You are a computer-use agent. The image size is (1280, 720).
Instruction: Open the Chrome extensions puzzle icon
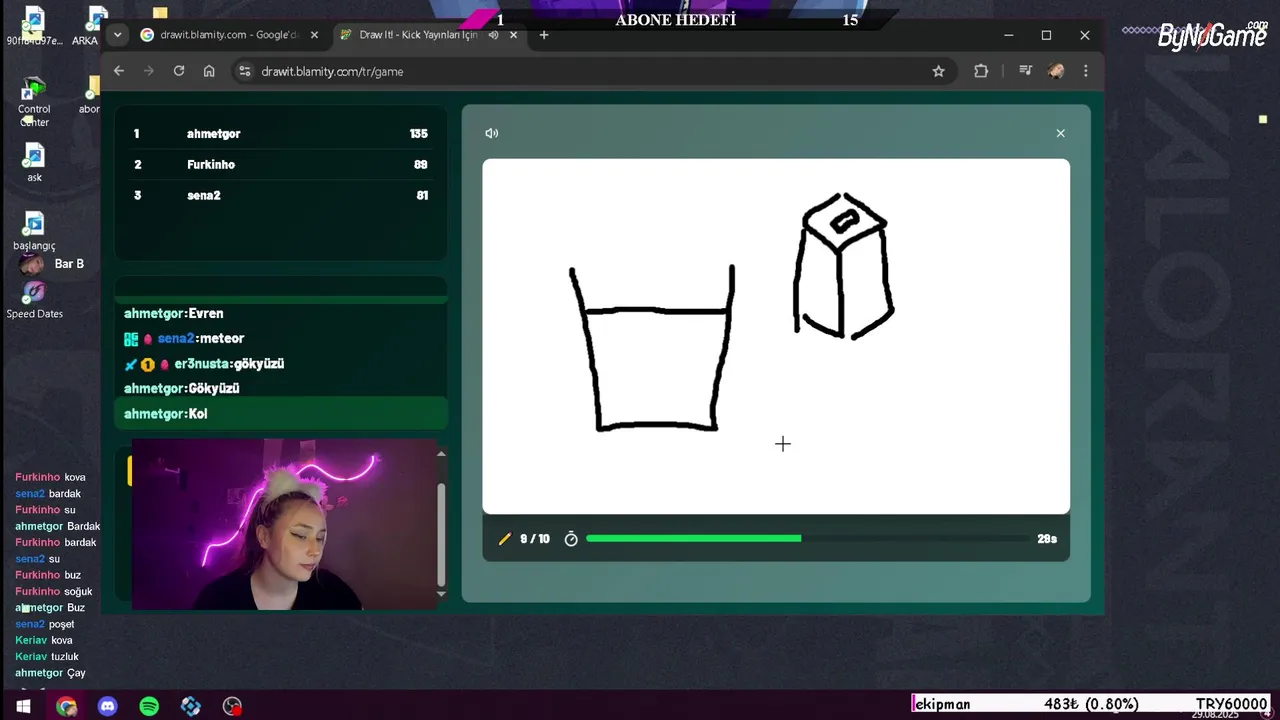click(x=981, y=71)
